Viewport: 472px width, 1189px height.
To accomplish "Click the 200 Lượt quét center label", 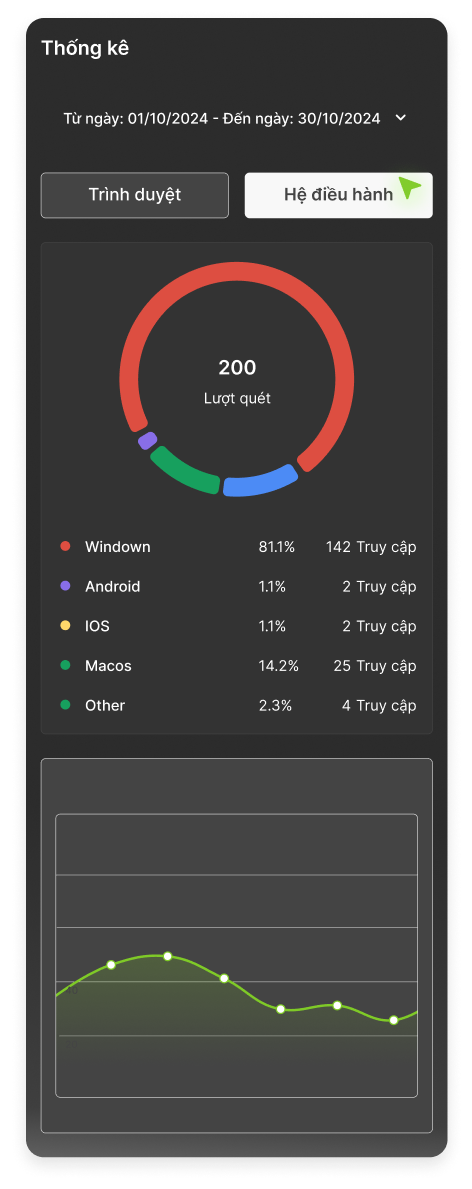I will pos(237,381).
